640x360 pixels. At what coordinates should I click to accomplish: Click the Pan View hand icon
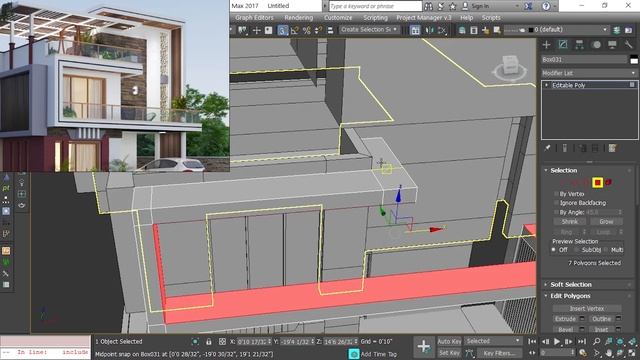[x=609, y=353]
